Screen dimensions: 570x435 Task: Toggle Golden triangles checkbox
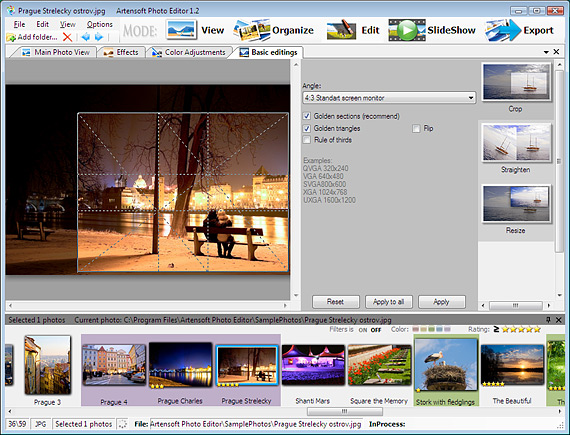click(x=307, y=128)
